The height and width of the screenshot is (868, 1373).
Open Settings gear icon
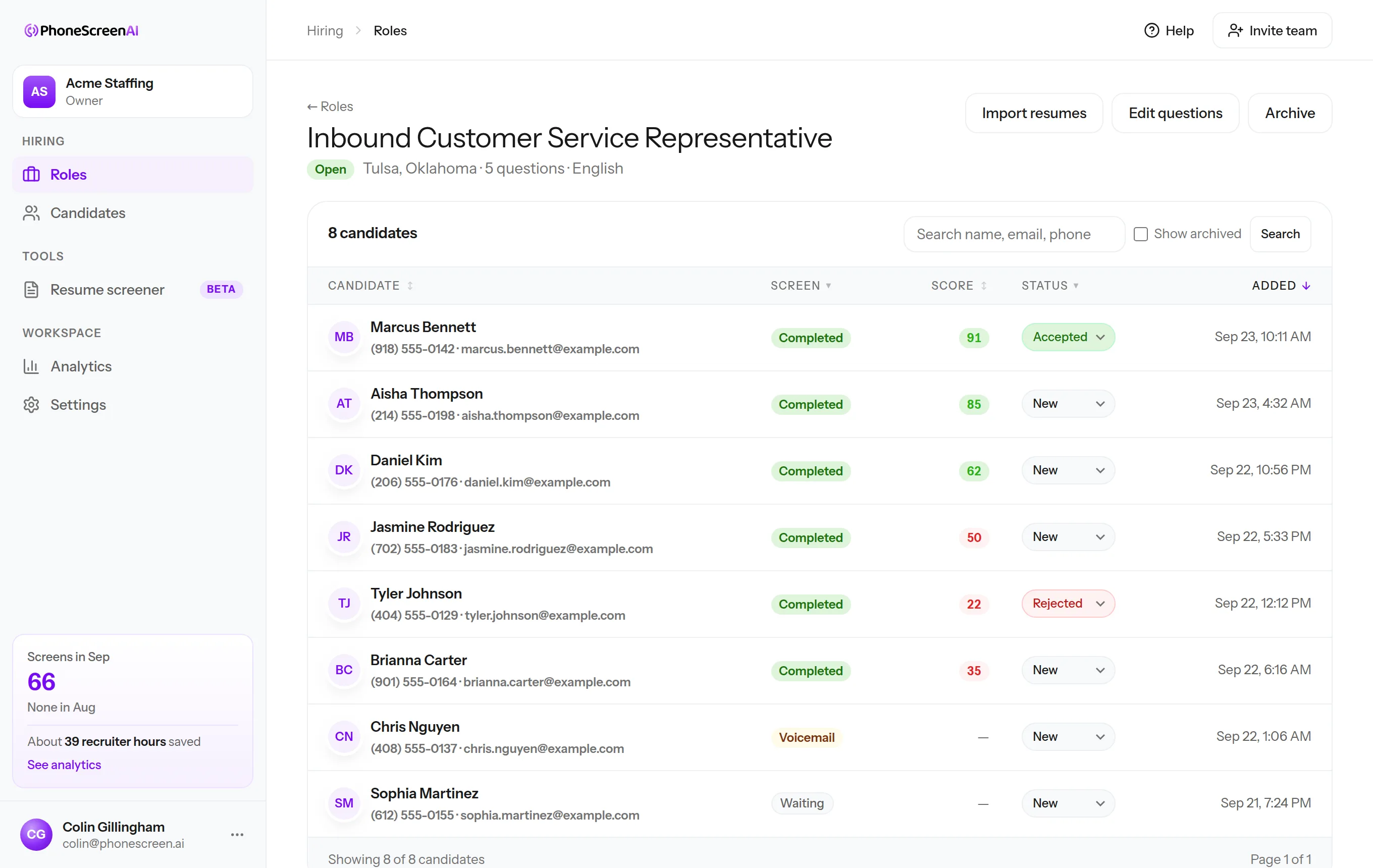pos(31,405)
